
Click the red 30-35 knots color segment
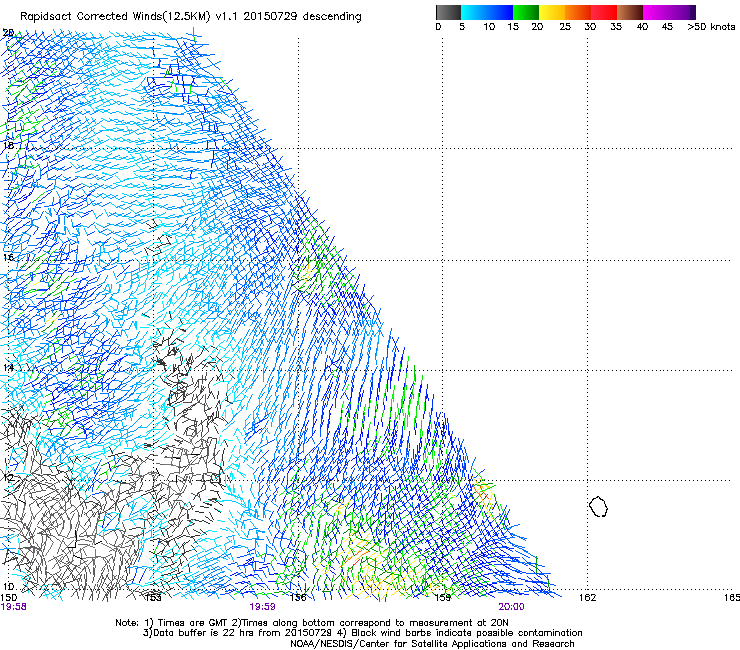(604, 12)
